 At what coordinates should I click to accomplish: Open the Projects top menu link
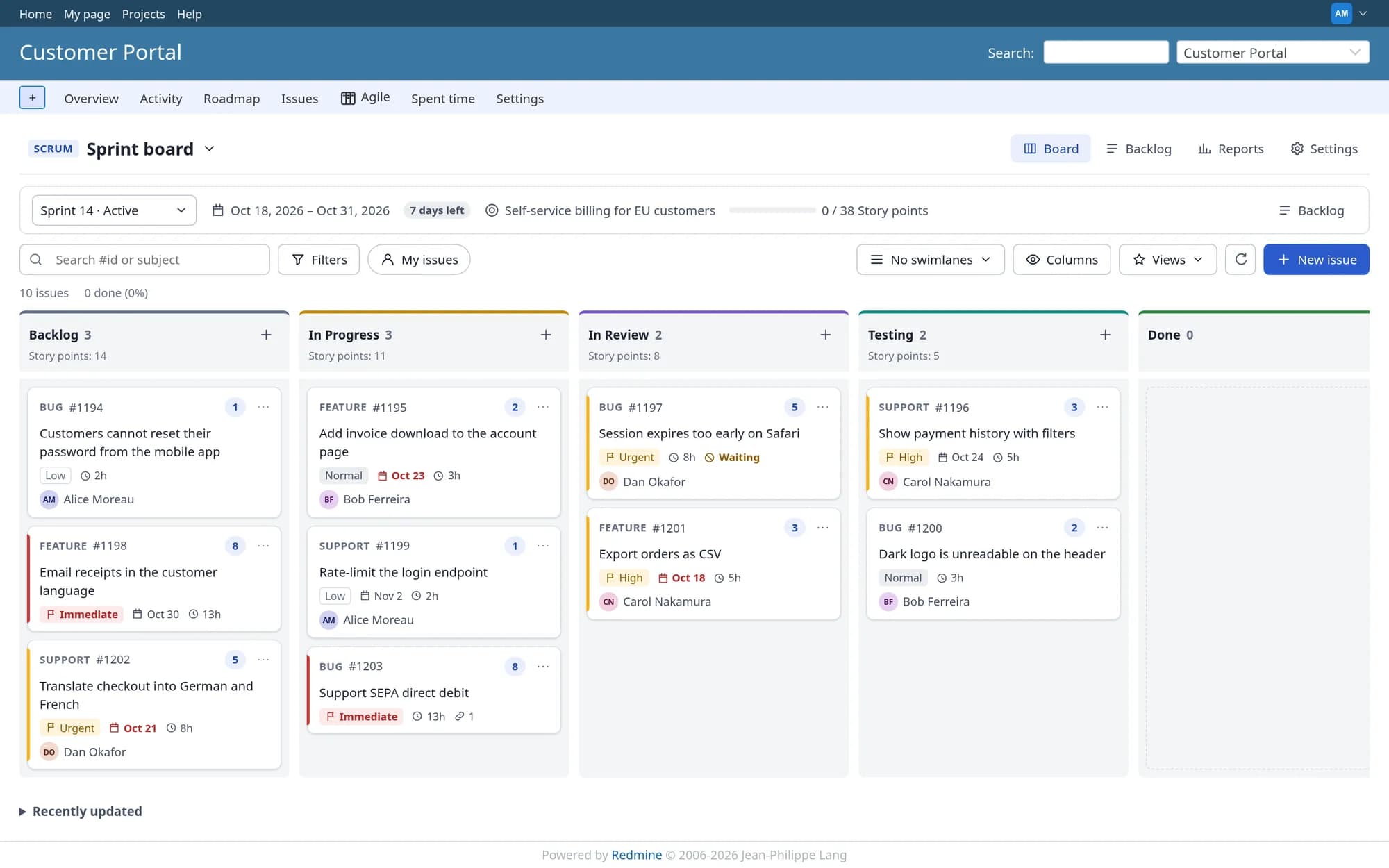(143, 14)
